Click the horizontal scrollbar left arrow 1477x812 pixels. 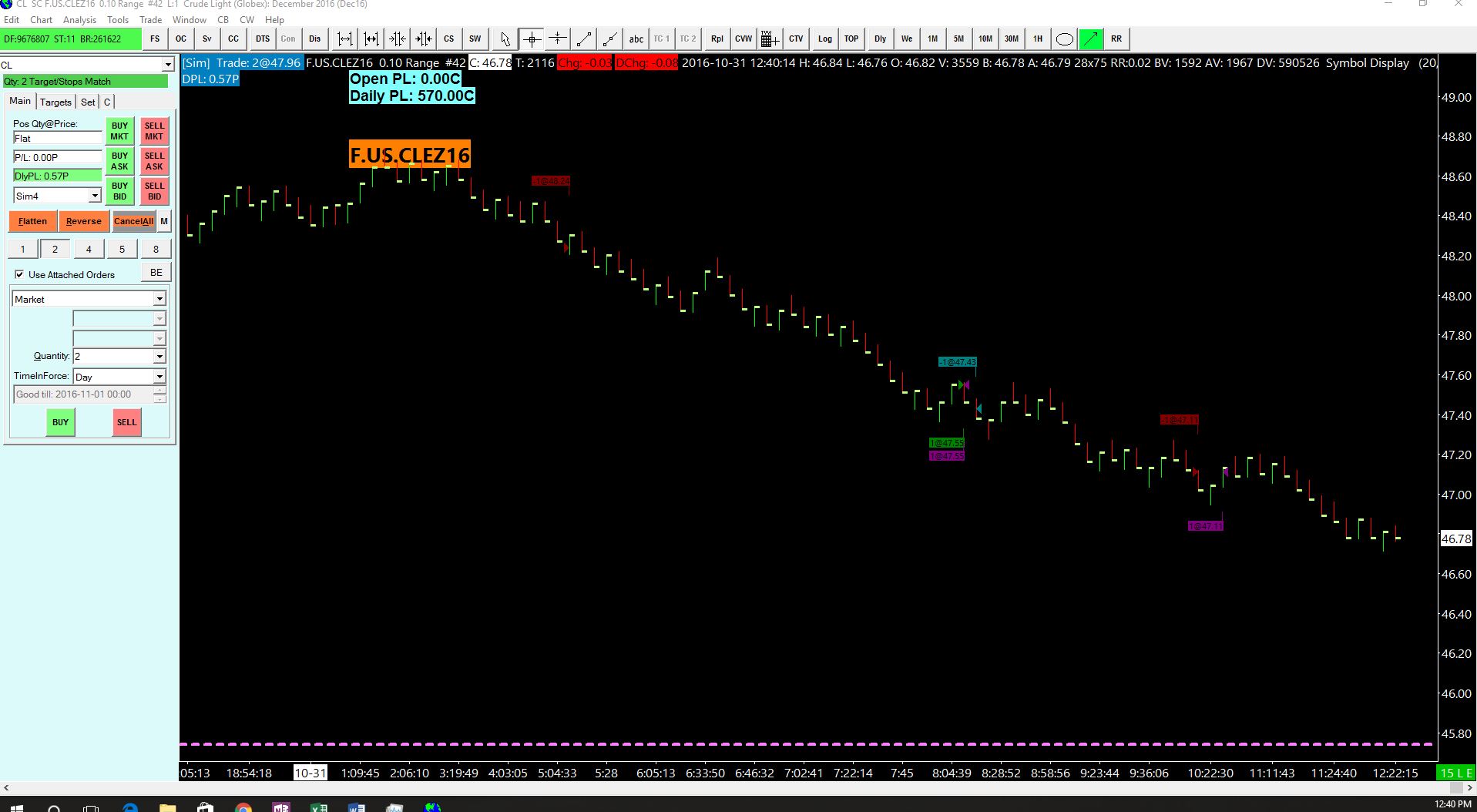click(x=6, y=788)
